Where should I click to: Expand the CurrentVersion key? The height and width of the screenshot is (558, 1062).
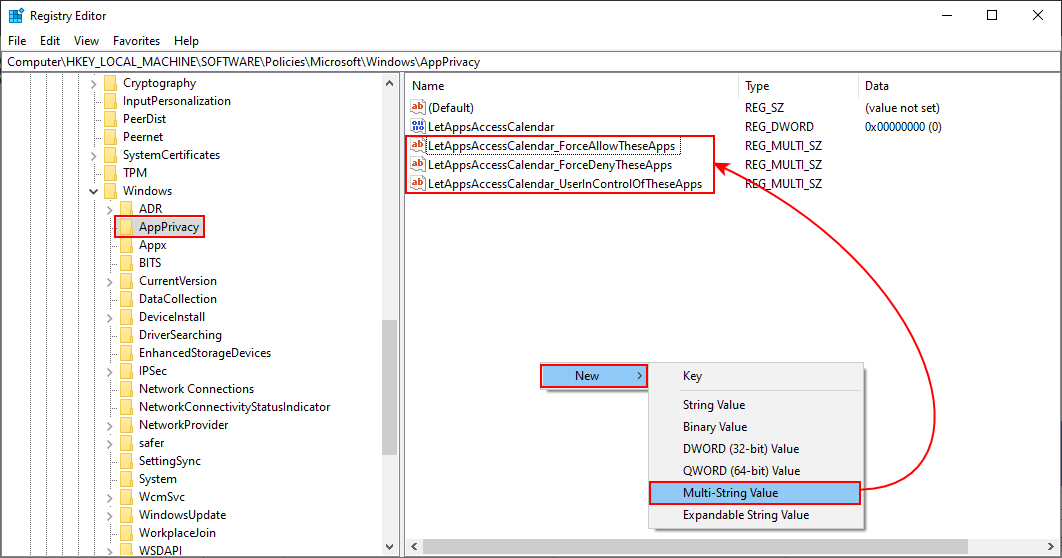click(x=110, y=282)
